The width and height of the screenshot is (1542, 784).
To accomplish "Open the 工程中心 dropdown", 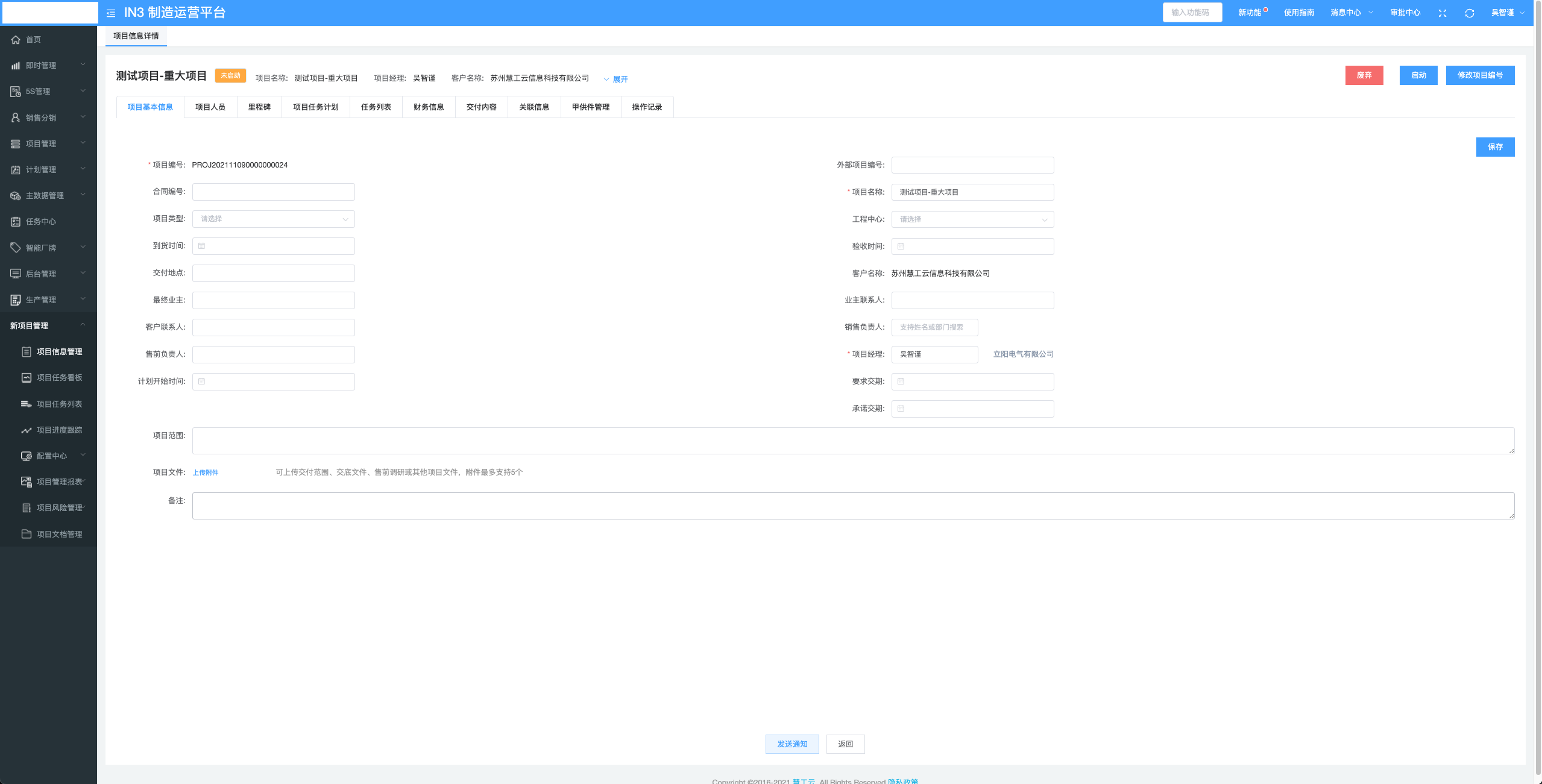I will [972, 219].
